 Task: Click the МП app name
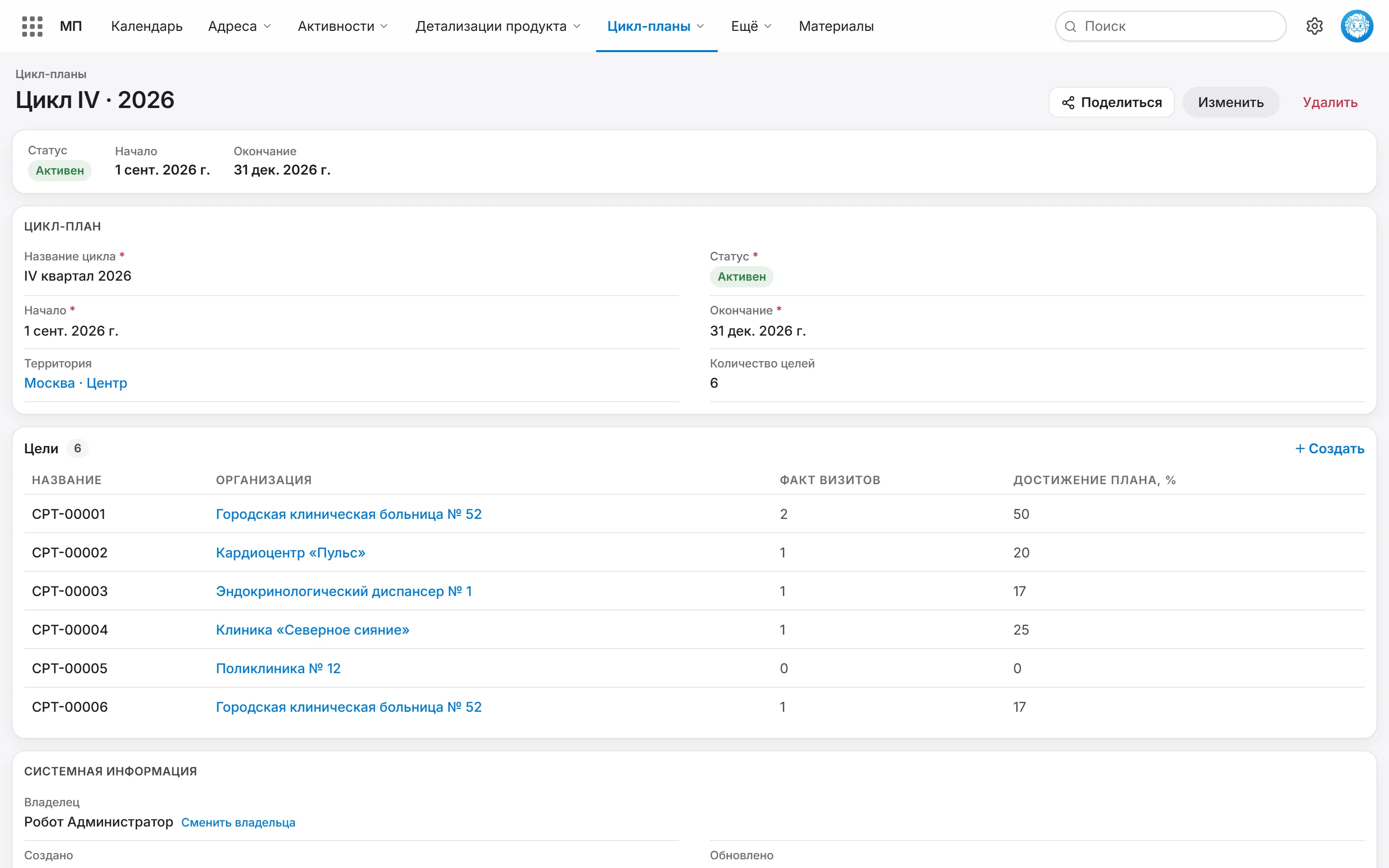pos(71,27)
